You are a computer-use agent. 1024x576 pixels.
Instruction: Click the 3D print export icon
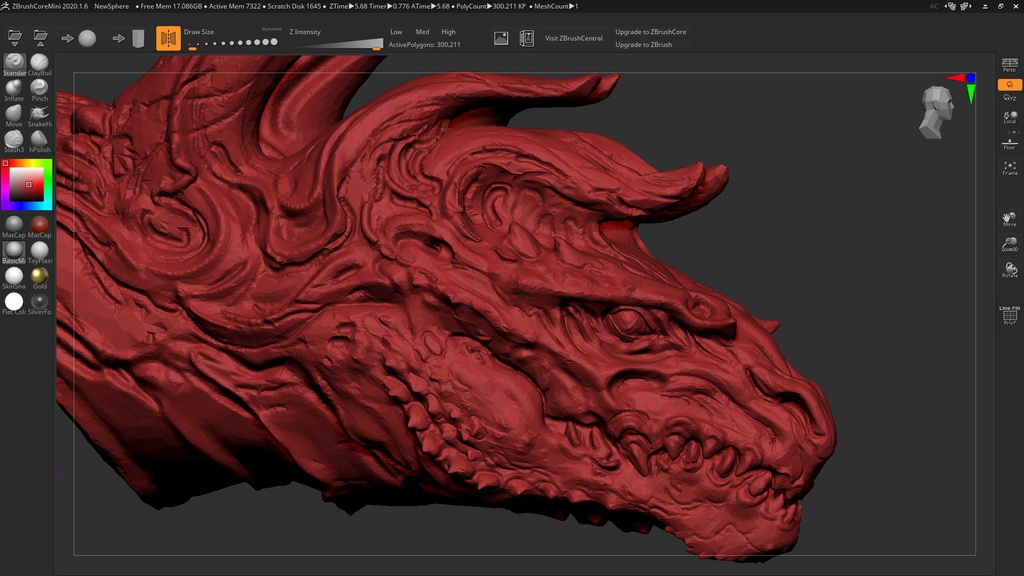point(526,39)
